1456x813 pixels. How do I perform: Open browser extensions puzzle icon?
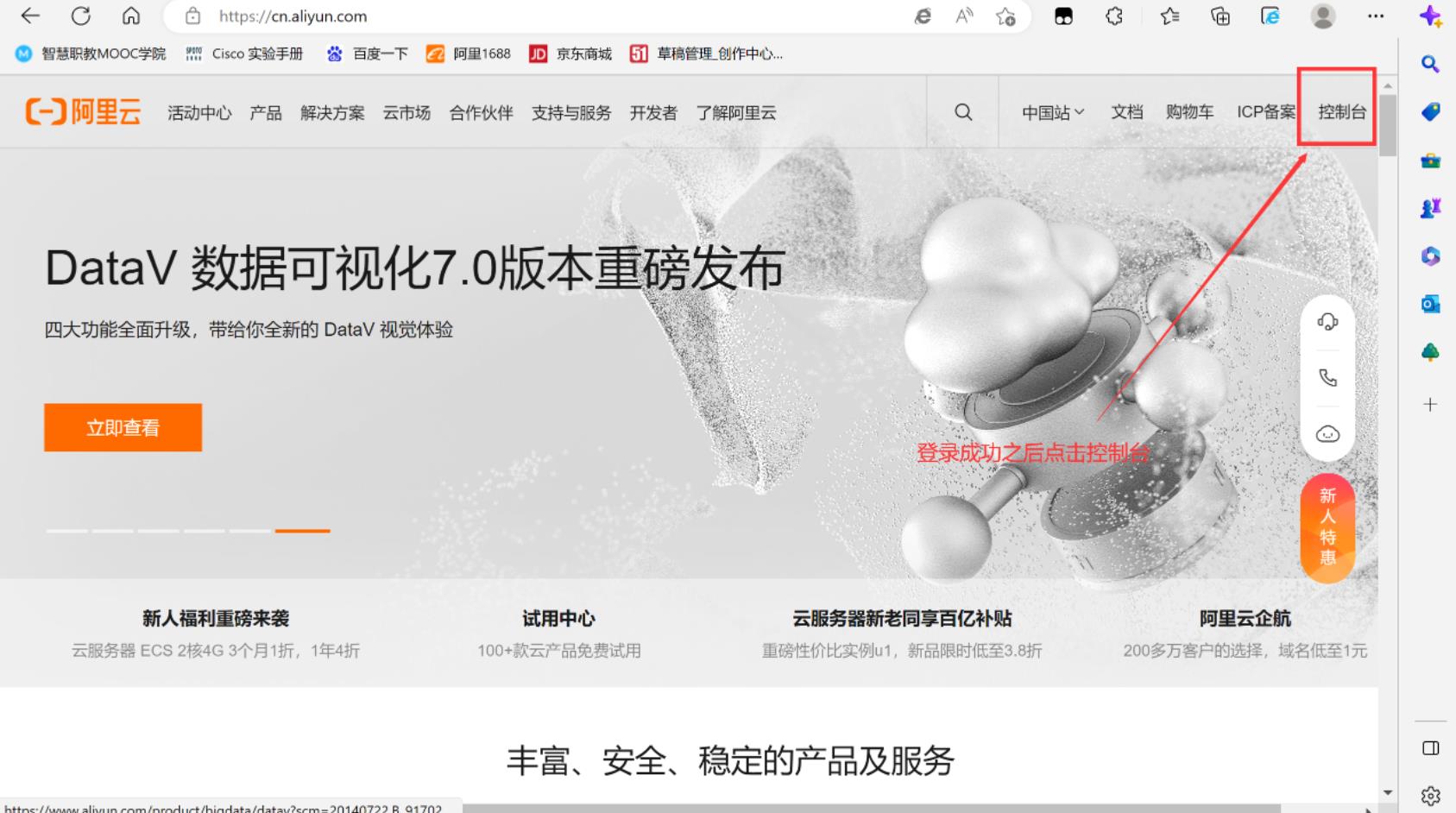(1114, 16)
